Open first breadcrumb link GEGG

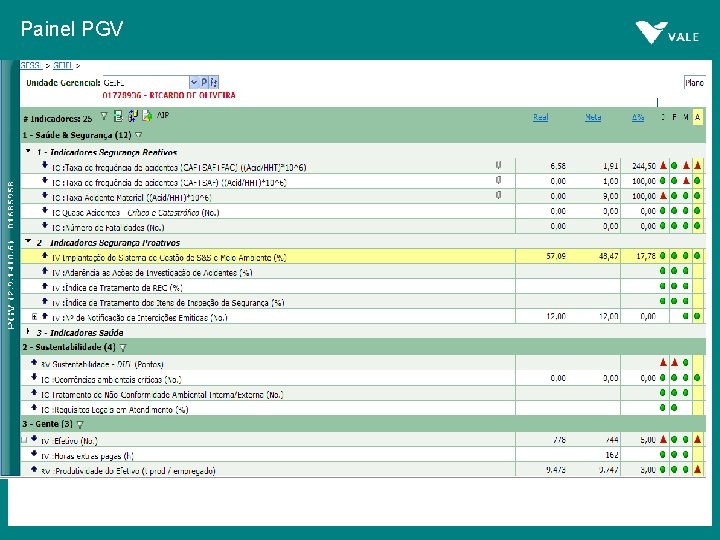[x=31, y=66]
